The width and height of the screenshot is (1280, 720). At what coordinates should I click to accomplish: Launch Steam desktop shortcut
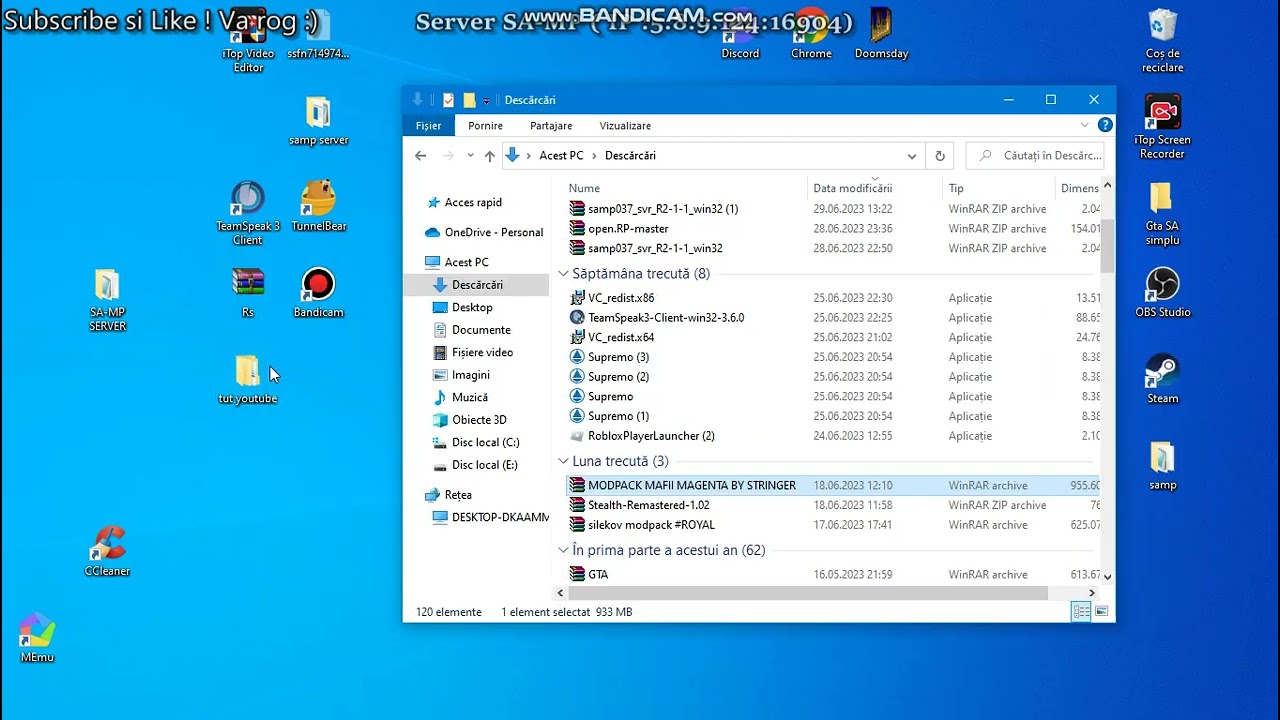(1162, 378)
